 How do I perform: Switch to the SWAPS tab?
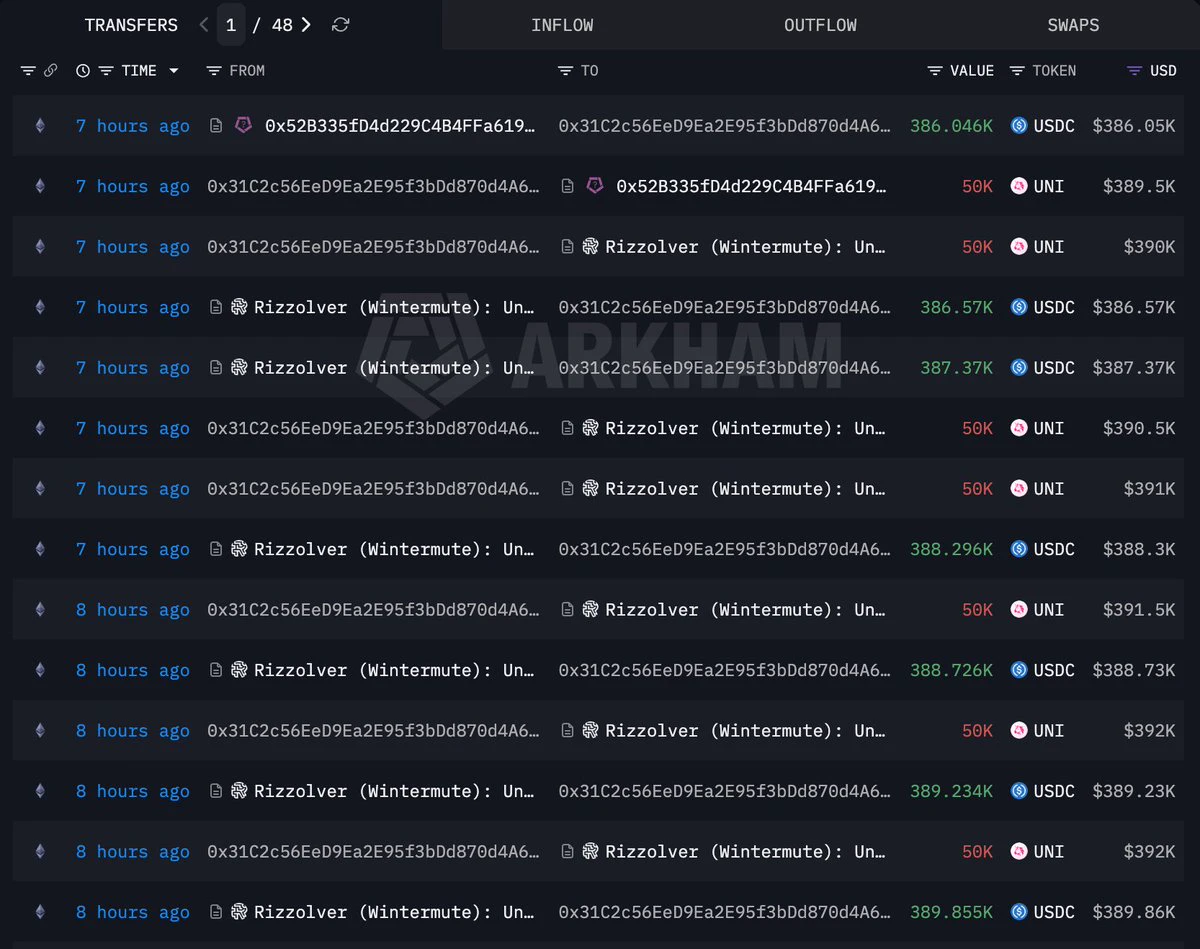click(x=1073, y=25)
